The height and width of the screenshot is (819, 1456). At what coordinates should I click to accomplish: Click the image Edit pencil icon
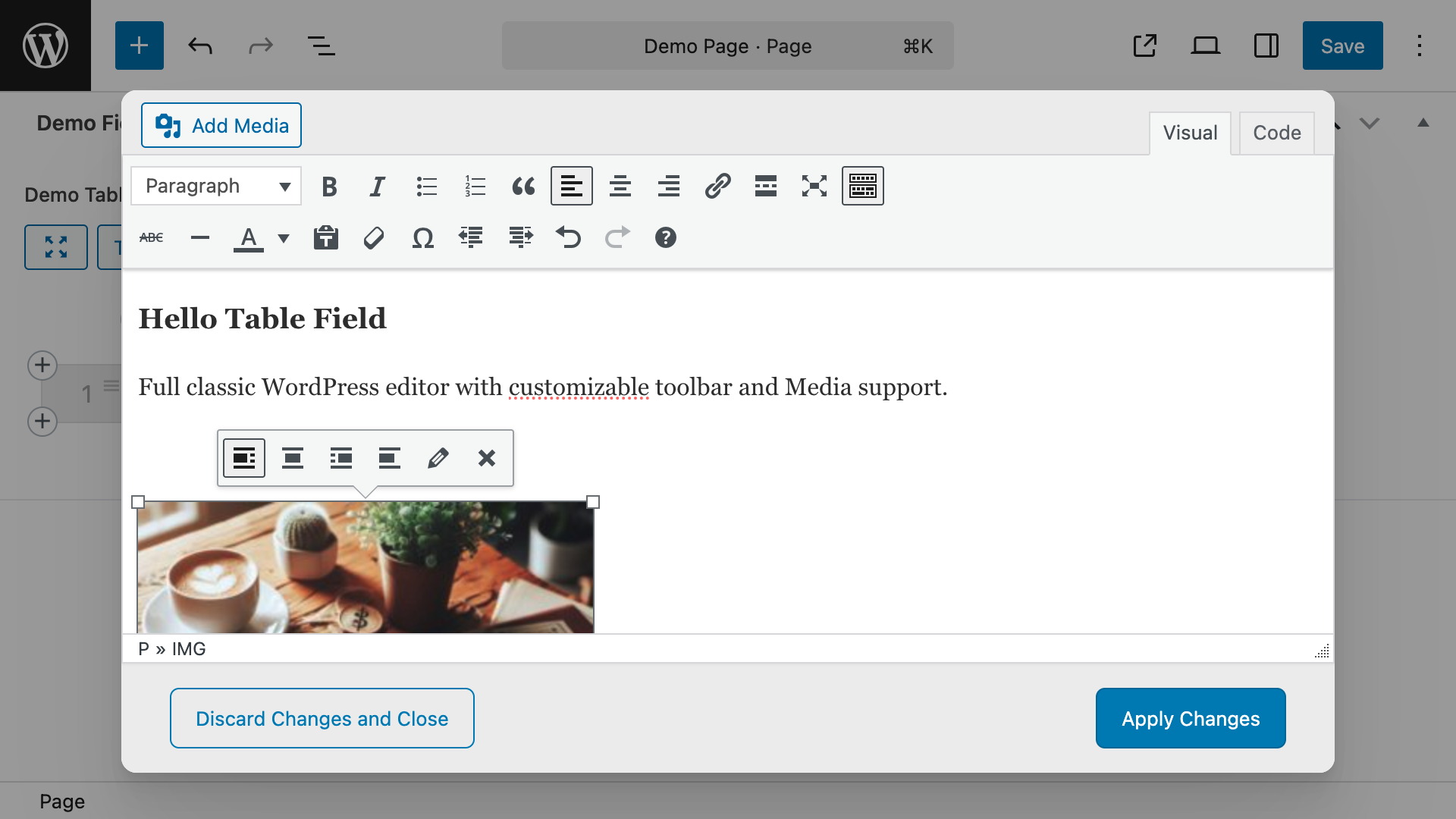[438, 458]
